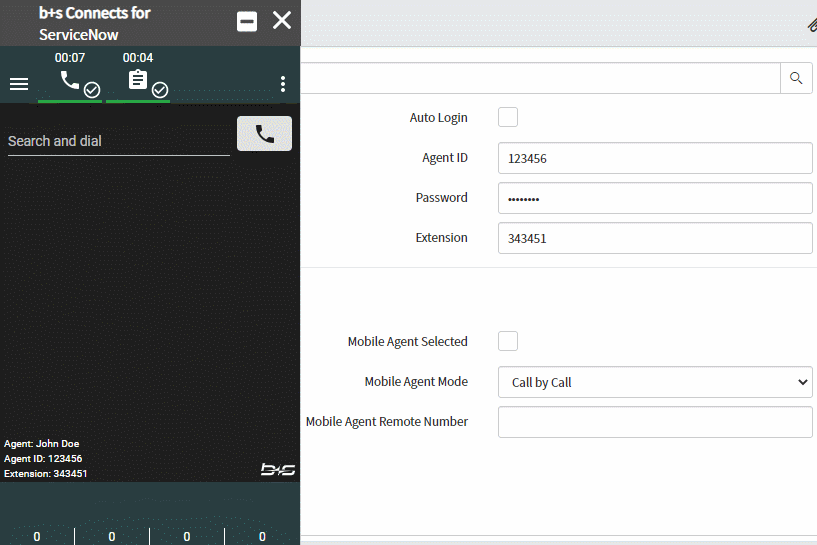
Task: Open the Mobile Agent Mode dropdown
Action: 655,382
